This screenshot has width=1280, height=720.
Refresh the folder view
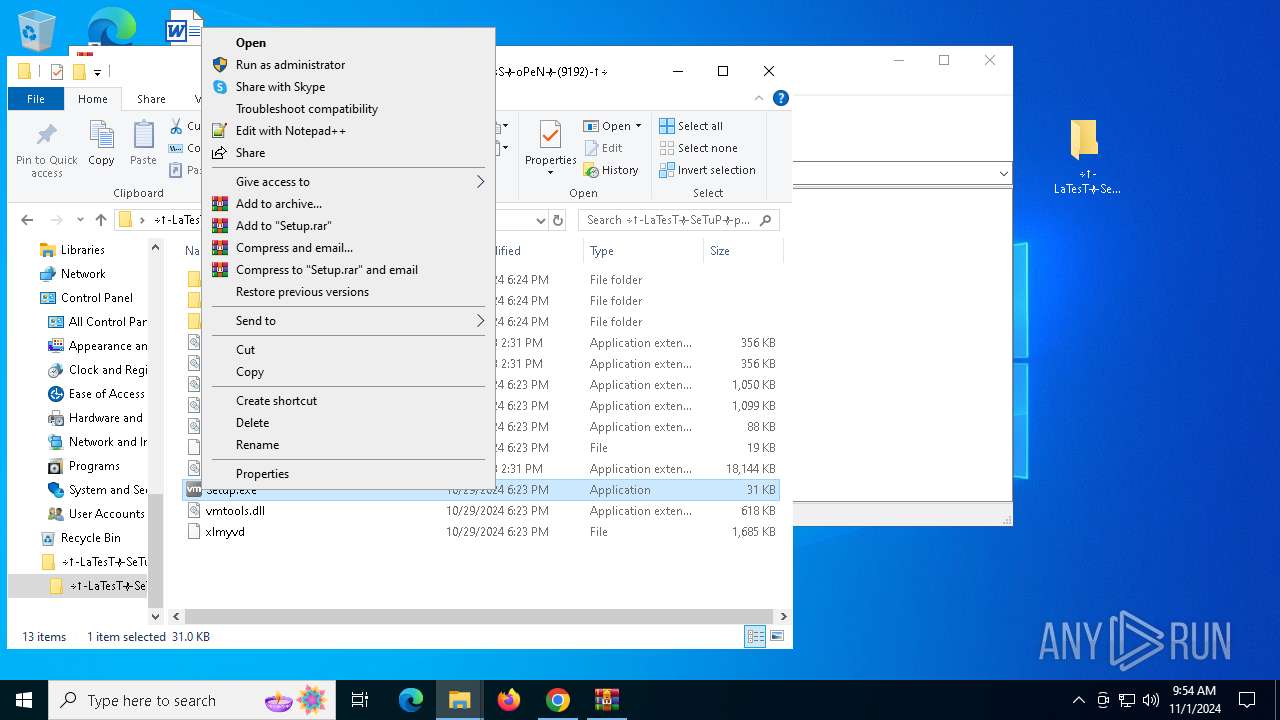[x=558, y=220]
